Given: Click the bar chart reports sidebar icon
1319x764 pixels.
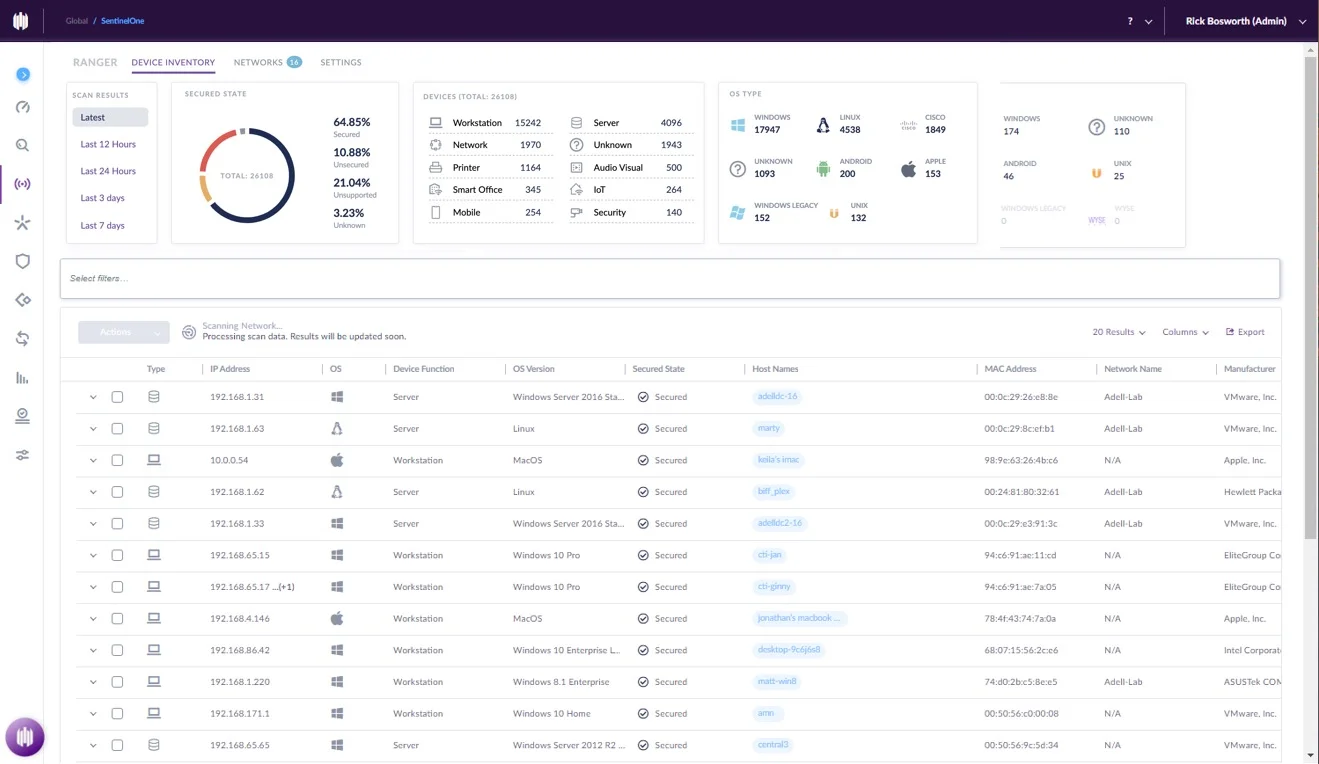Looking at the screenshot, I should [x=22, y=378].
